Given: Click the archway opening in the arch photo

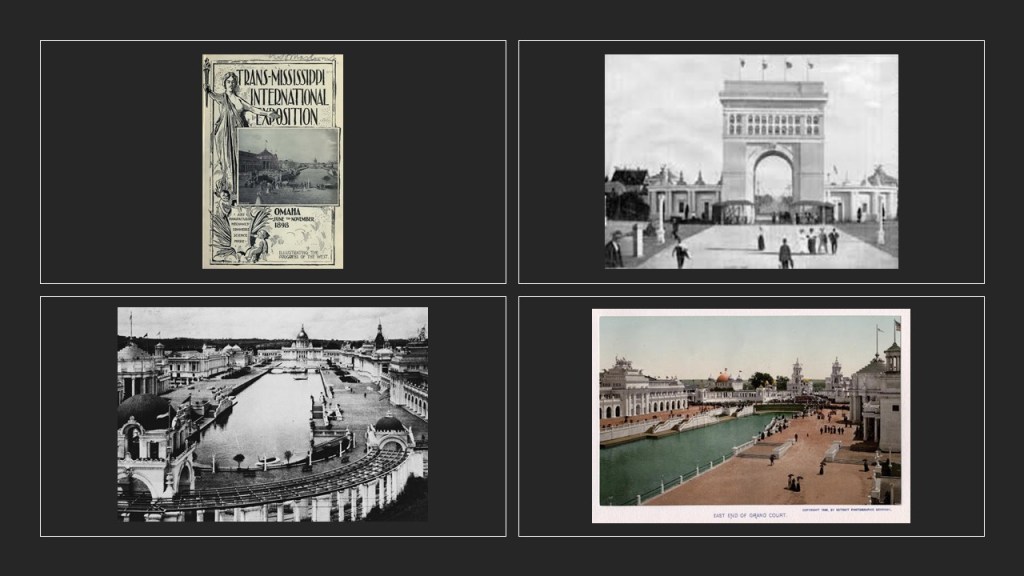Looking at the screenshot, I should pyautogui.click(x=773, y=178).
